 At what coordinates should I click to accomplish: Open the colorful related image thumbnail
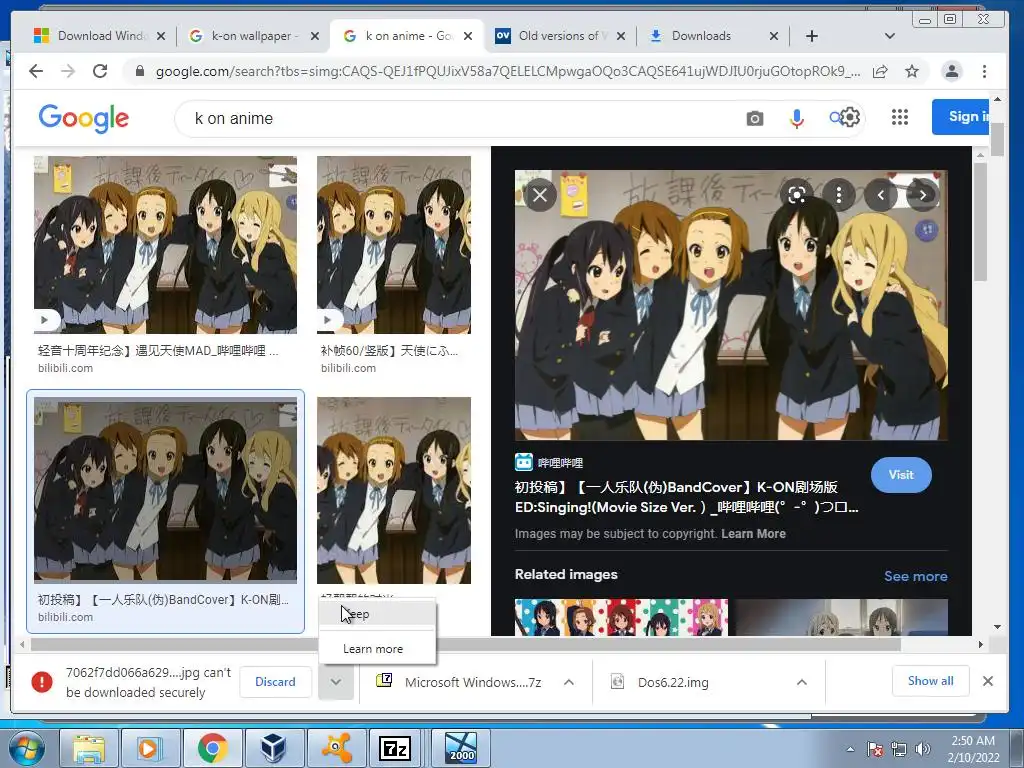coord(621,617)
